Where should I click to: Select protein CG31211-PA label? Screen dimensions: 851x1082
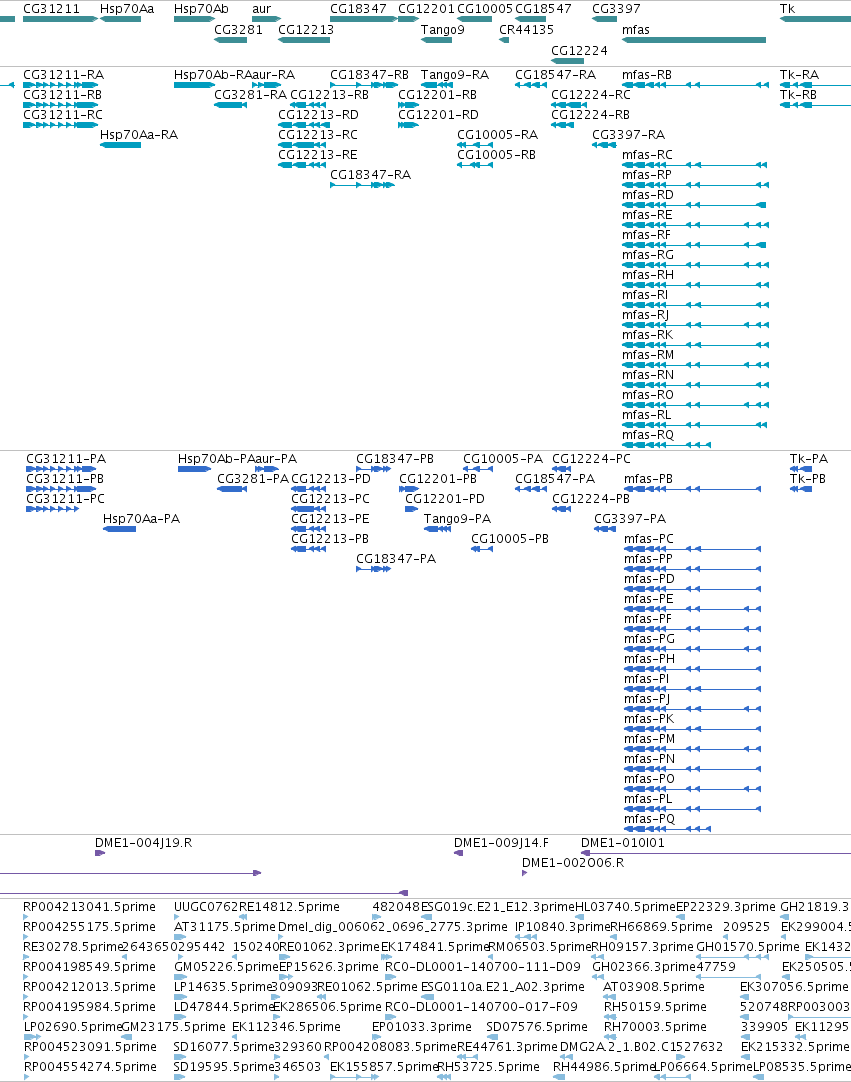[x=66, y=459]
